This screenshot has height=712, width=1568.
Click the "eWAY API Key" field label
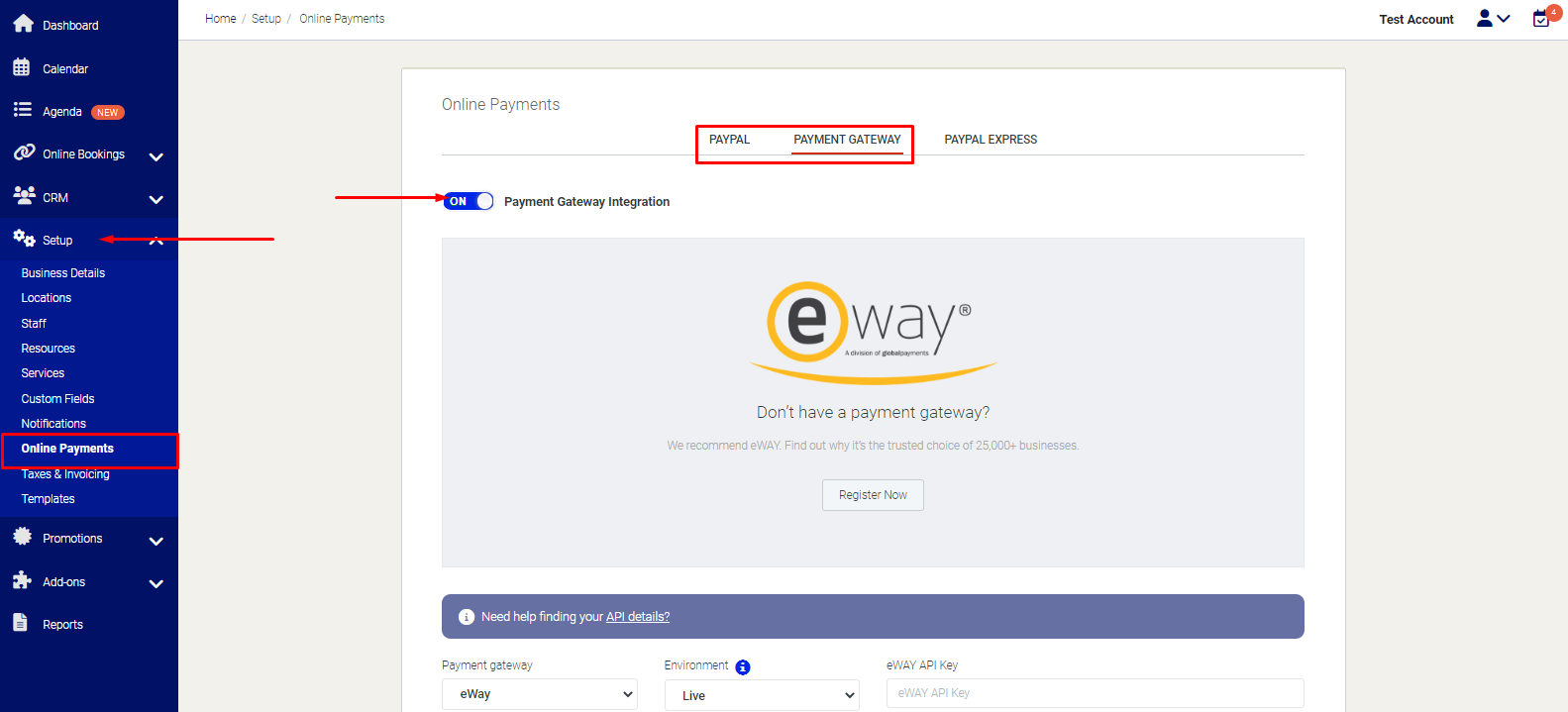pos(922,665)
